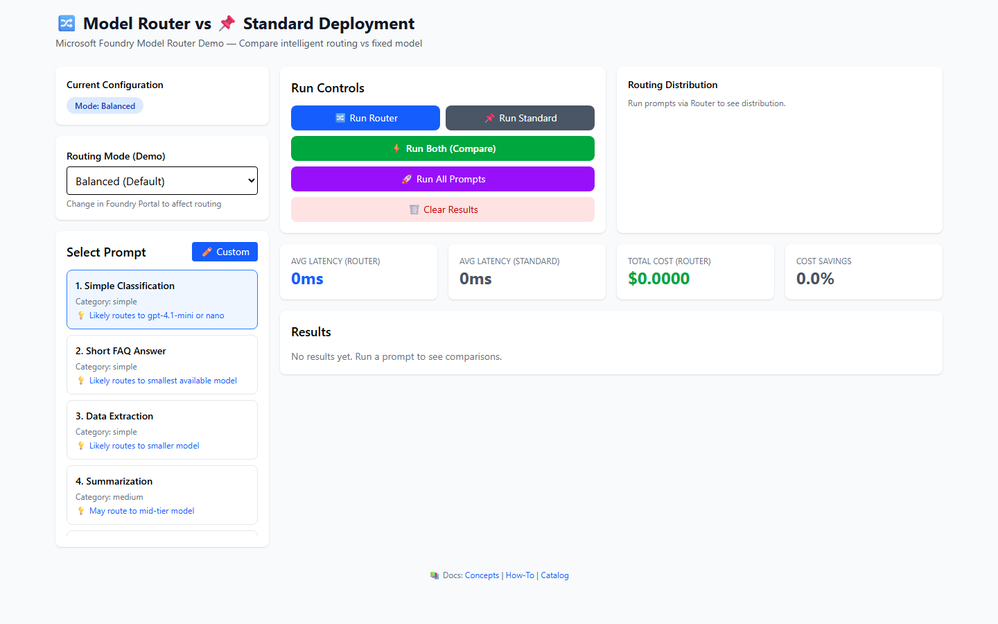
Task: Click 'Likely routes to smaller model' text
Action: click(144, 446)
